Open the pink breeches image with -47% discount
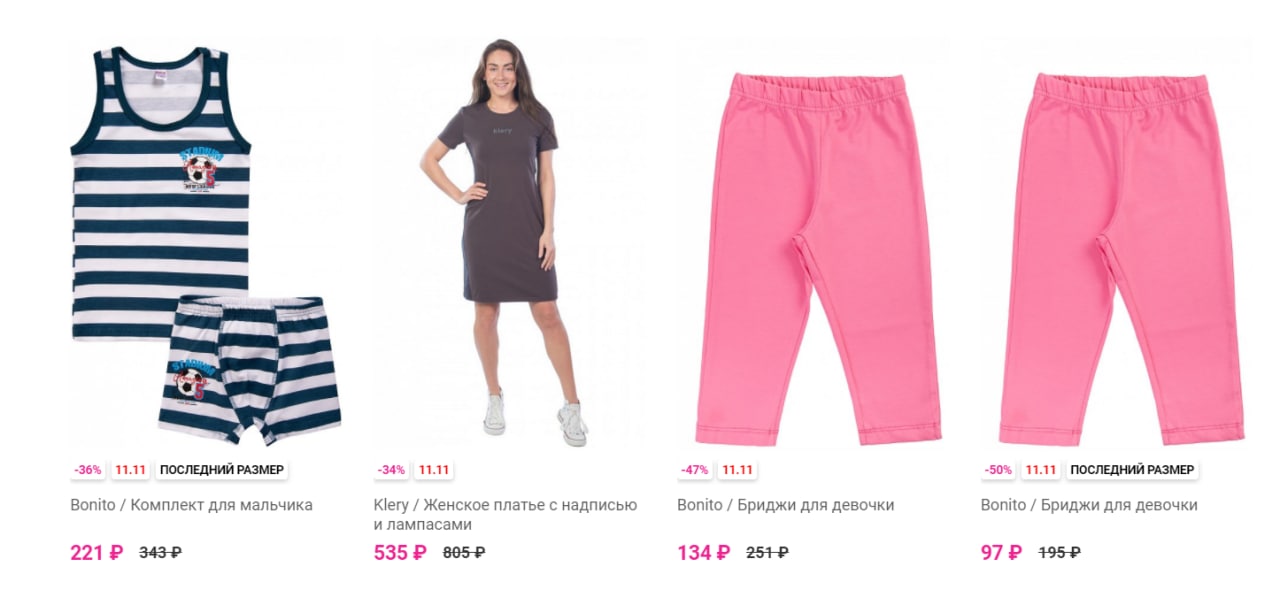 (x=813, y=244)
